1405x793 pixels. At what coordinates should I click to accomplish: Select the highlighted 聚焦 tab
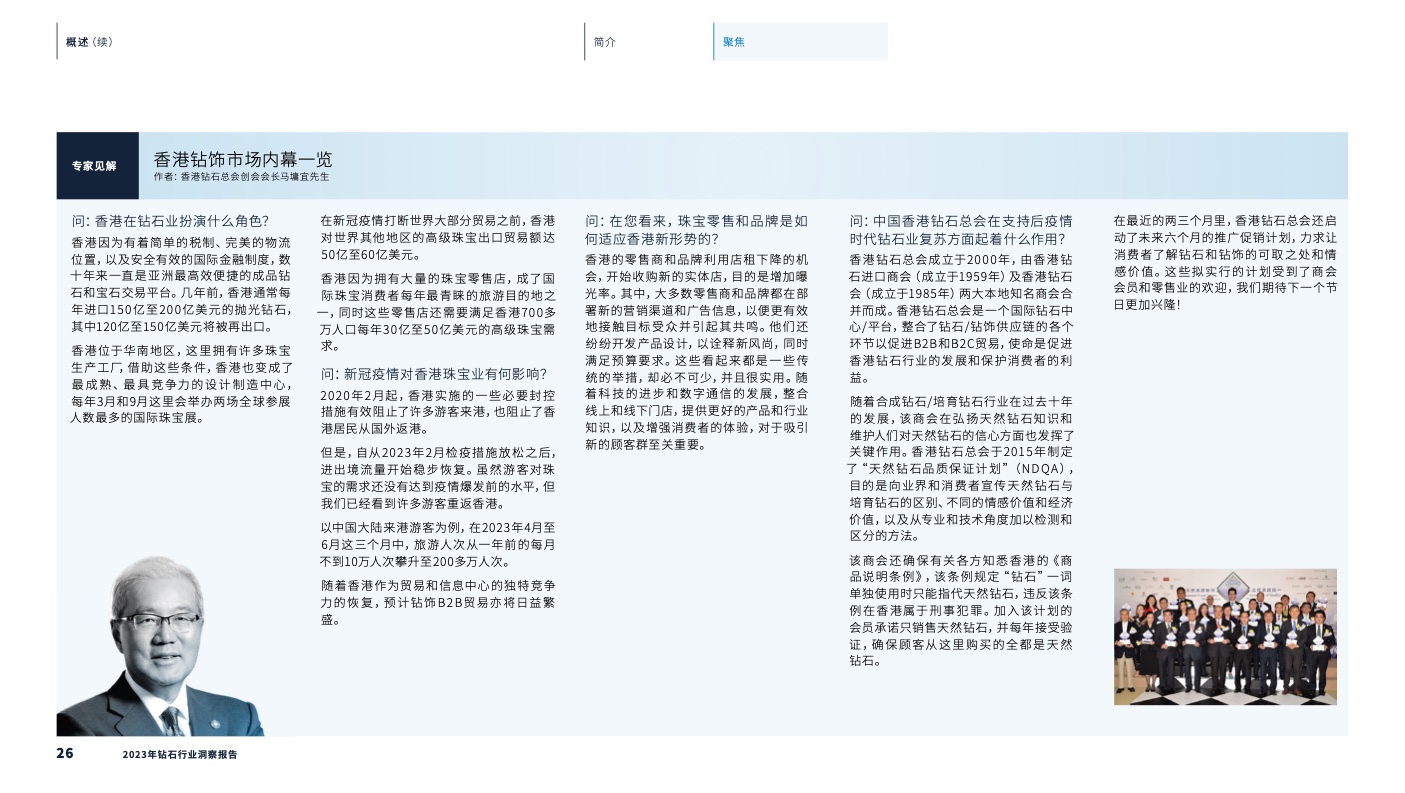click(x=734, y=42)
